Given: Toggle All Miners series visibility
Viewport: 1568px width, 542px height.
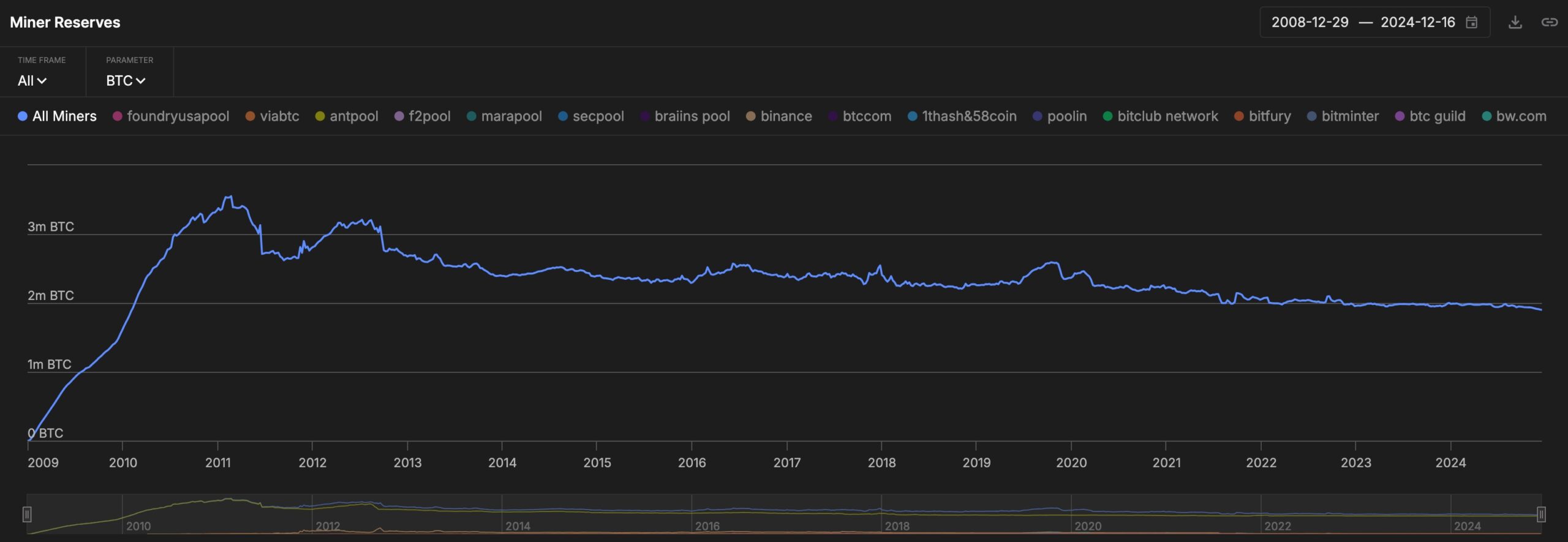Looking at the screenshot, I should [x=57, y=116].
